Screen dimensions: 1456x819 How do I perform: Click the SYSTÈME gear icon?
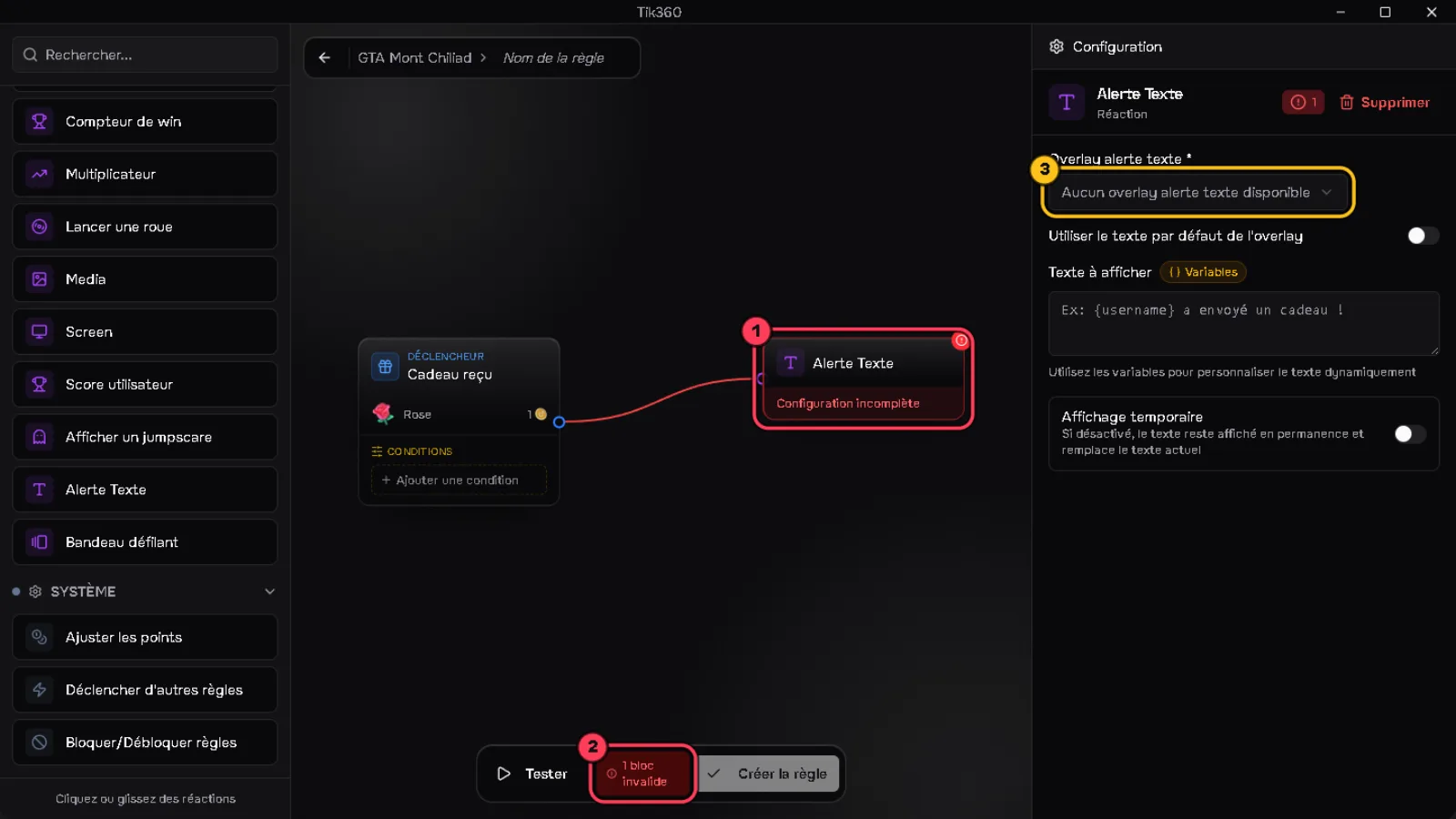click(x=35, y=591)
